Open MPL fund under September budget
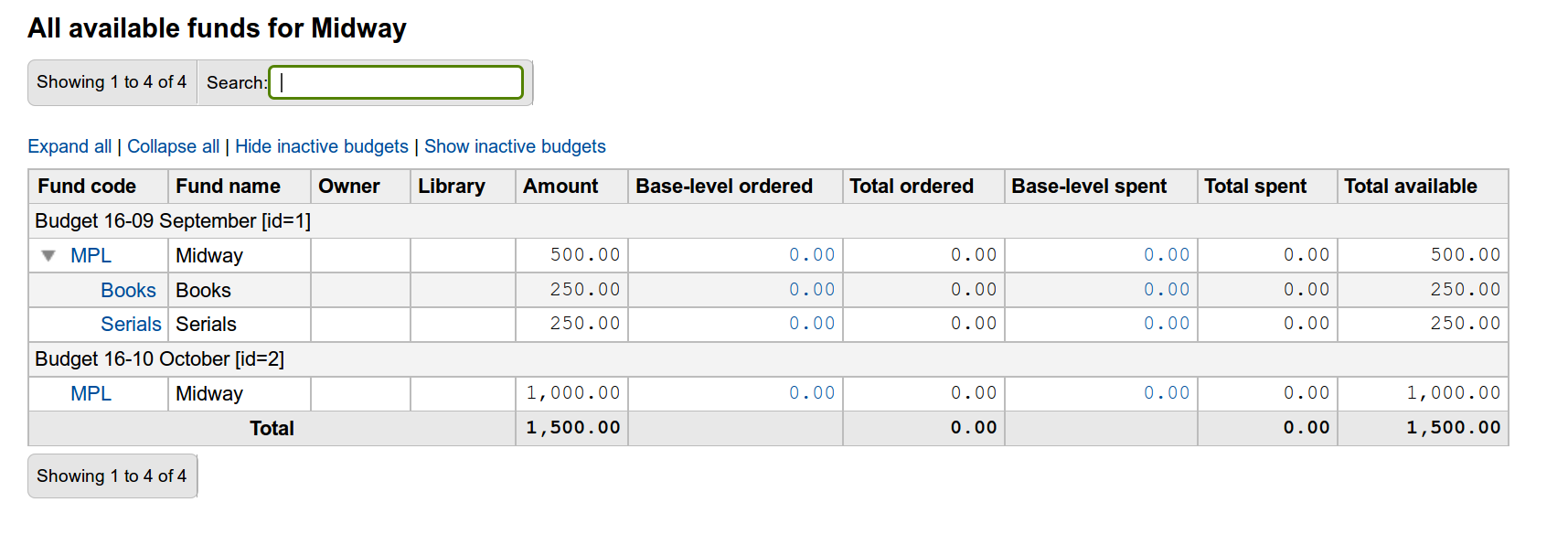 91,256
